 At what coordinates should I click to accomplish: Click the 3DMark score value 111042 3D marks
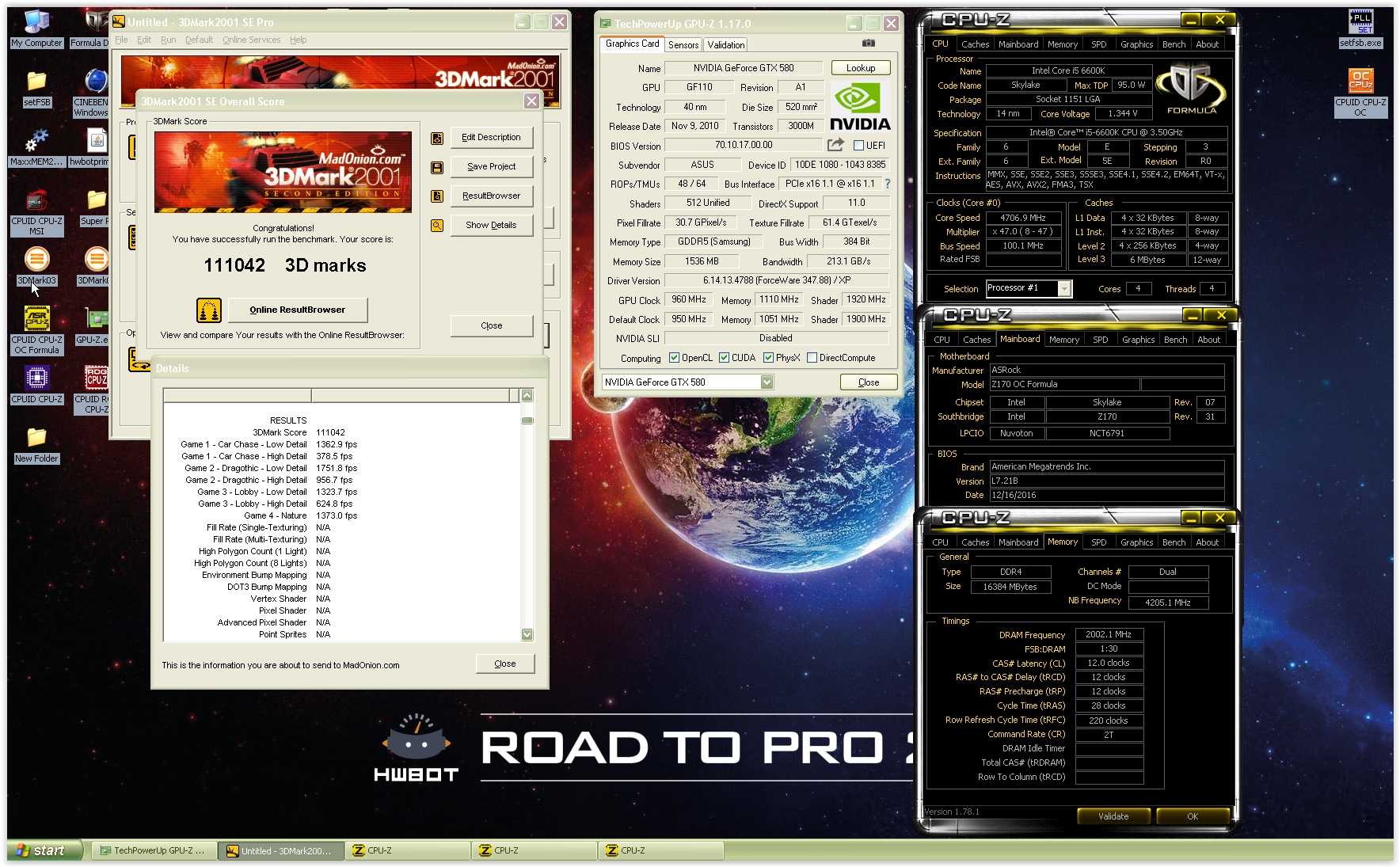pyautogui.click(x=285, y=265)
